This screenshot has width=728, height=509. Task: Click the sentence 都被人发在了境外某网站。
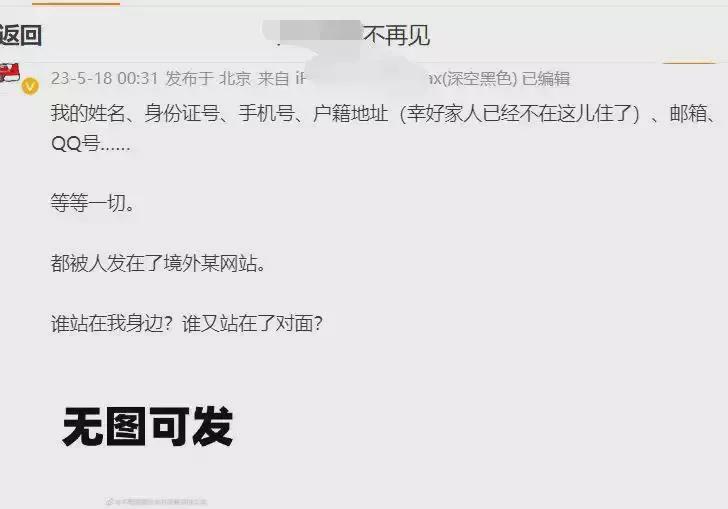(158, 263)
